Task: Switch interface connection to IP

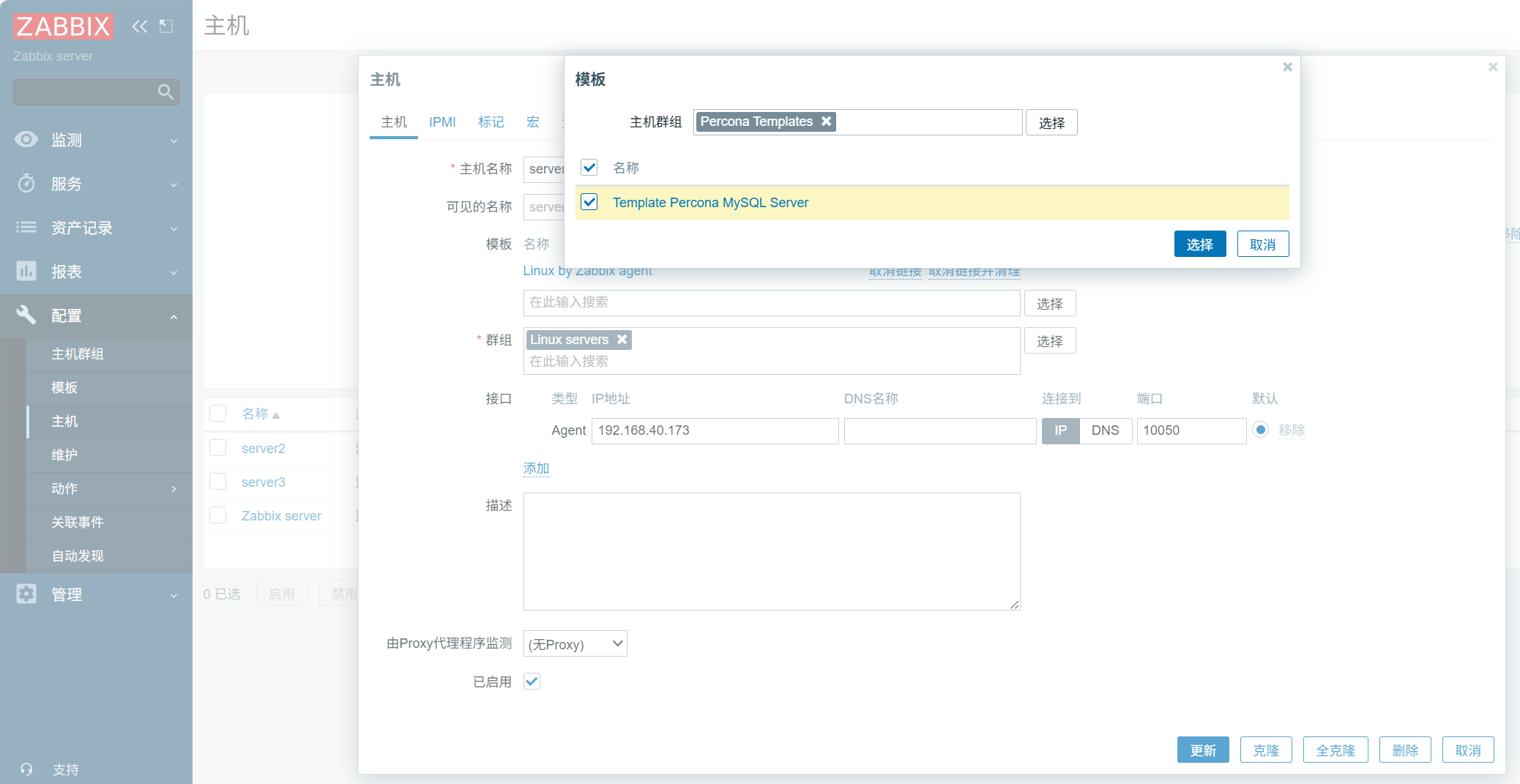Action: click(1061, 430)
